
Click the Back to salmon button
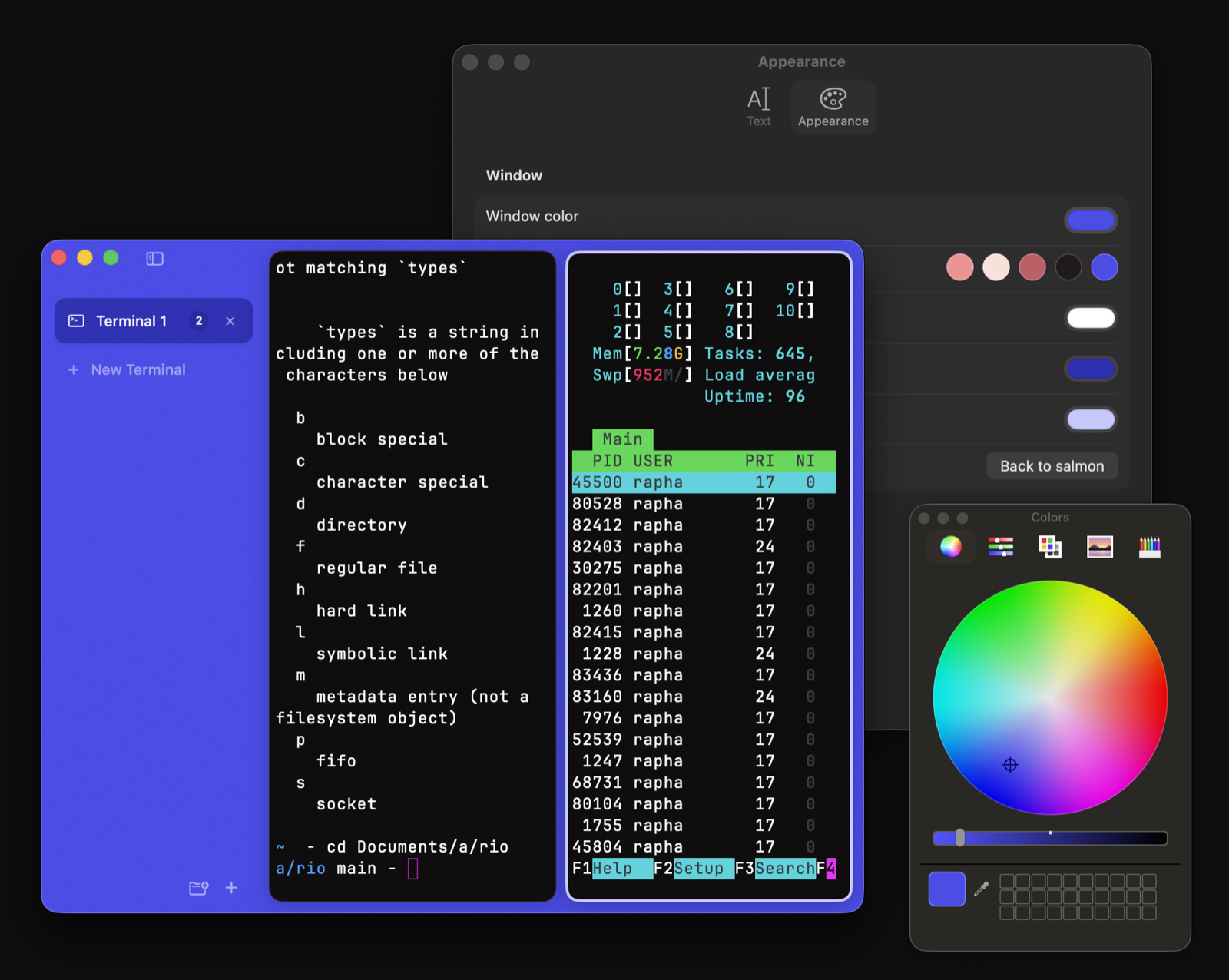1052,466
